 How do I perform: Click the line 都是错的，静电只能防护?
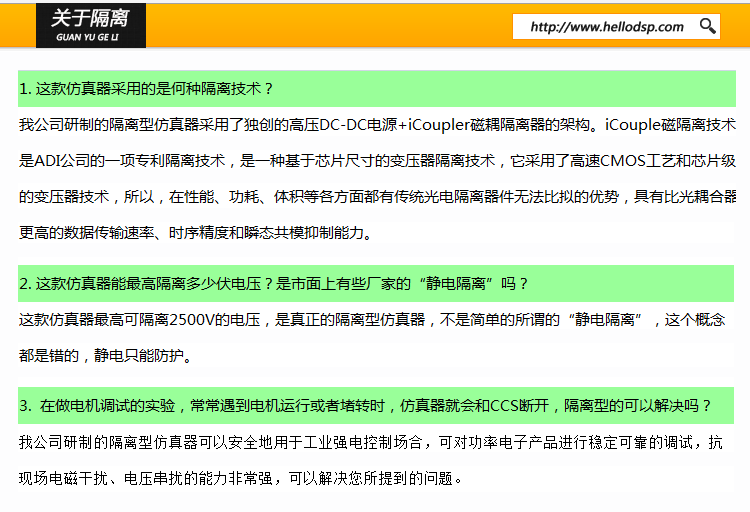click(x=105, y=356)
